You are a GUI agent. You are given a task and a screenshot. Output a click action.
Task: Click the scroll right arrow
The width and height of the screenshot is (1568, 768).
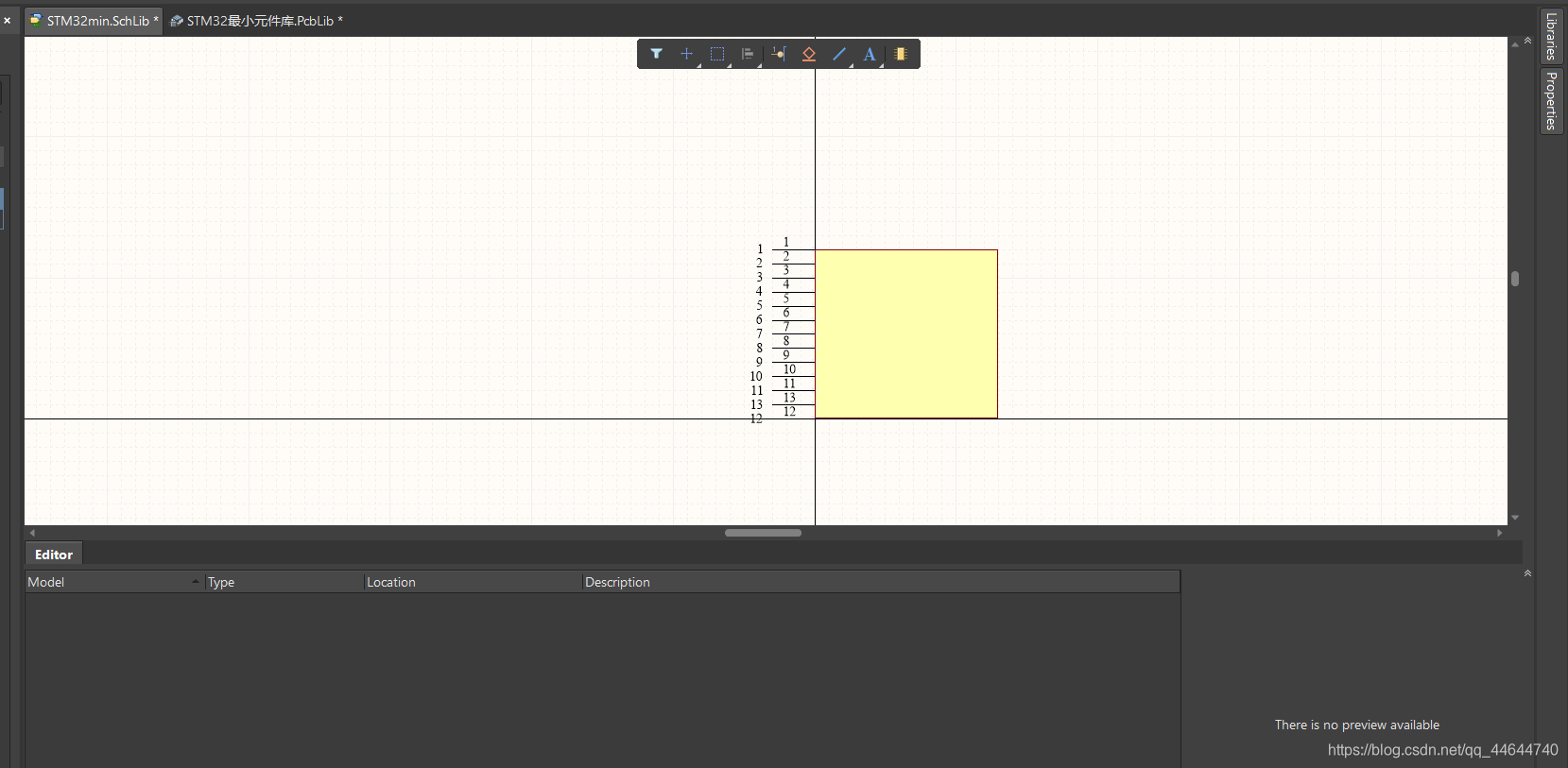click(x=1500, y=533)
